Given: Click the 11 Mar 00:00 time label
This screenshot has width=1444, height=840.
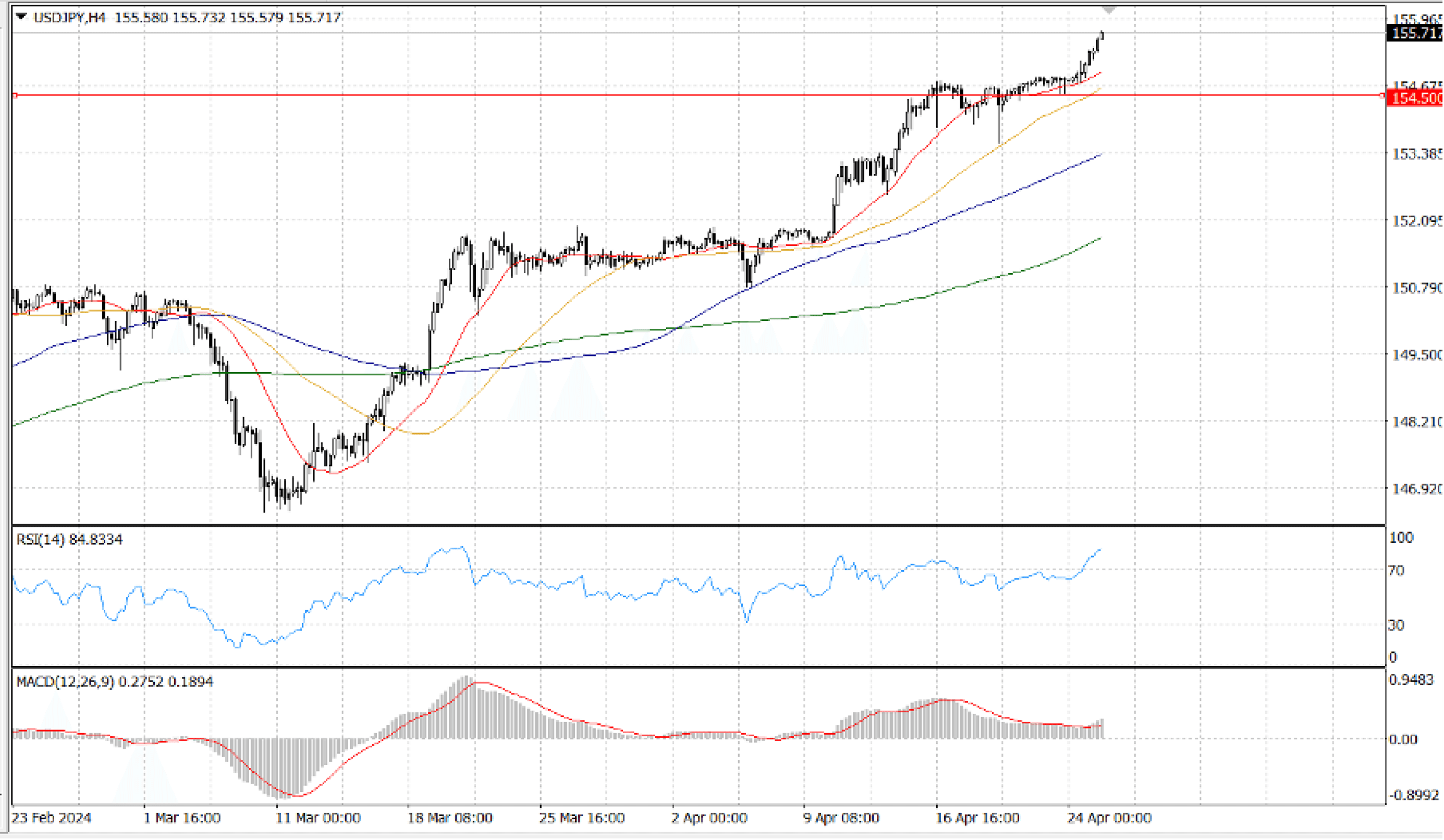Looking at the screenshot, I should (x=318, y=818).
